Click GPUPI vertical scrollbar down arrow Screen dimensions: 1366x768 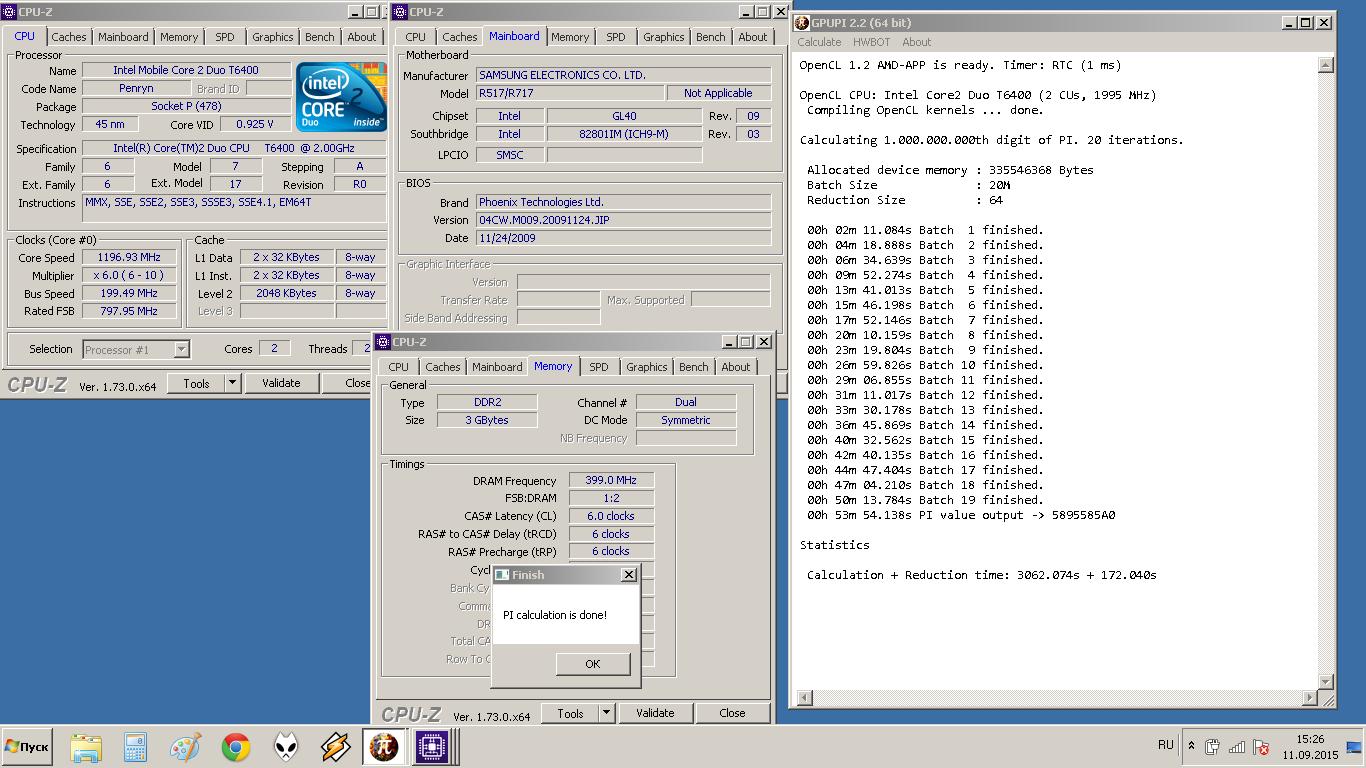pyautogui.click(x=1326, y=682)
